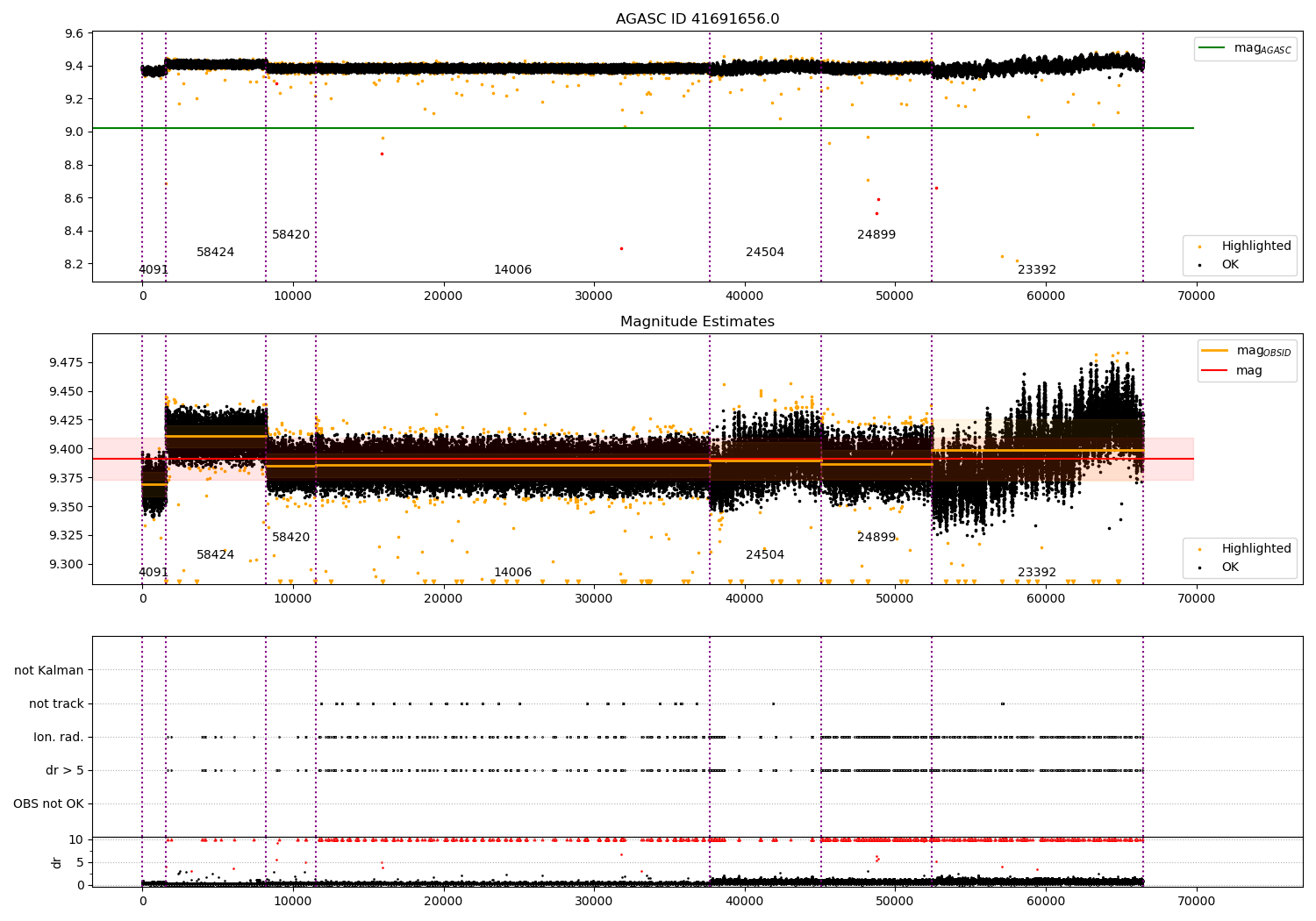Click OBSID label '24899' in Magnitude Estimates plot
The image size is (1316, 921).
[876, 538]
